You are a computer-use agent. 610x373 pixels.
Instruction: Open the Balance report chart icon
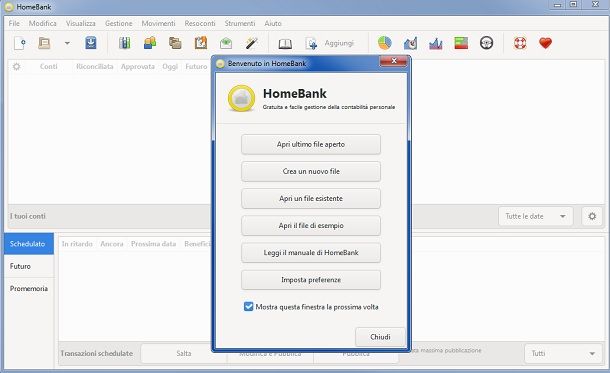436,43
